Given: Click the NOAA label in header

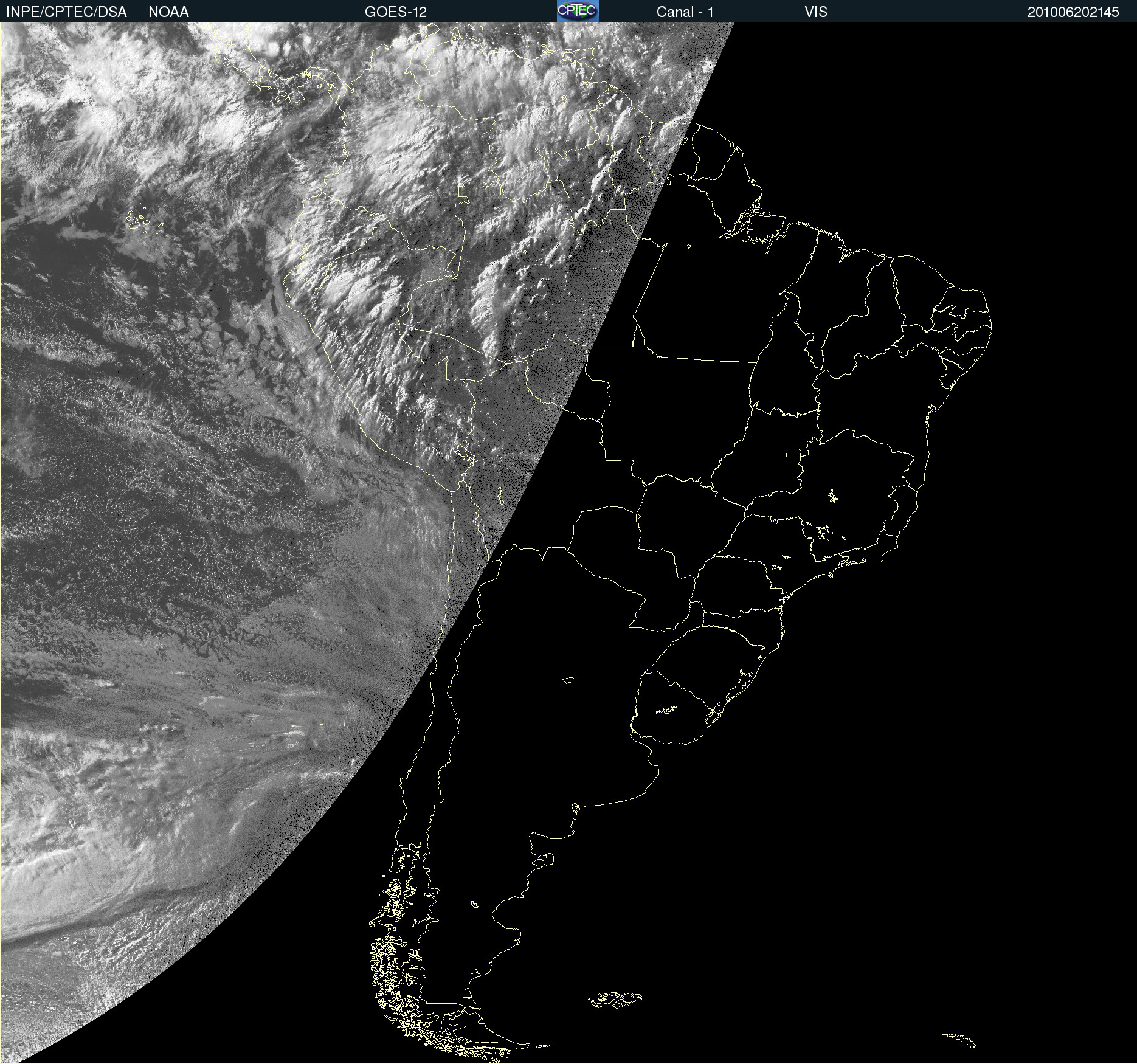Looking at the screenshot, I should pos(168,12).
